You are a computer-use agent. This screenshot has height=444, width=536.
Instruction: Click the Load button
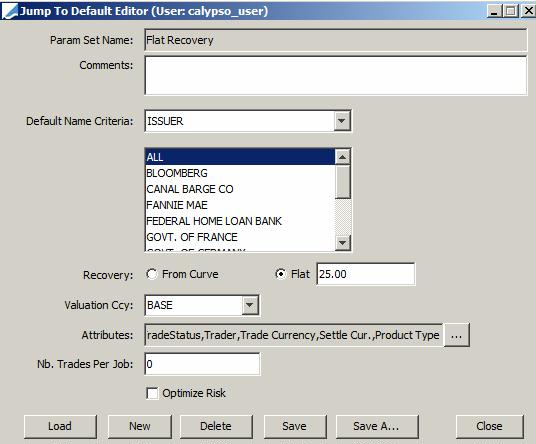pos(60,426)
